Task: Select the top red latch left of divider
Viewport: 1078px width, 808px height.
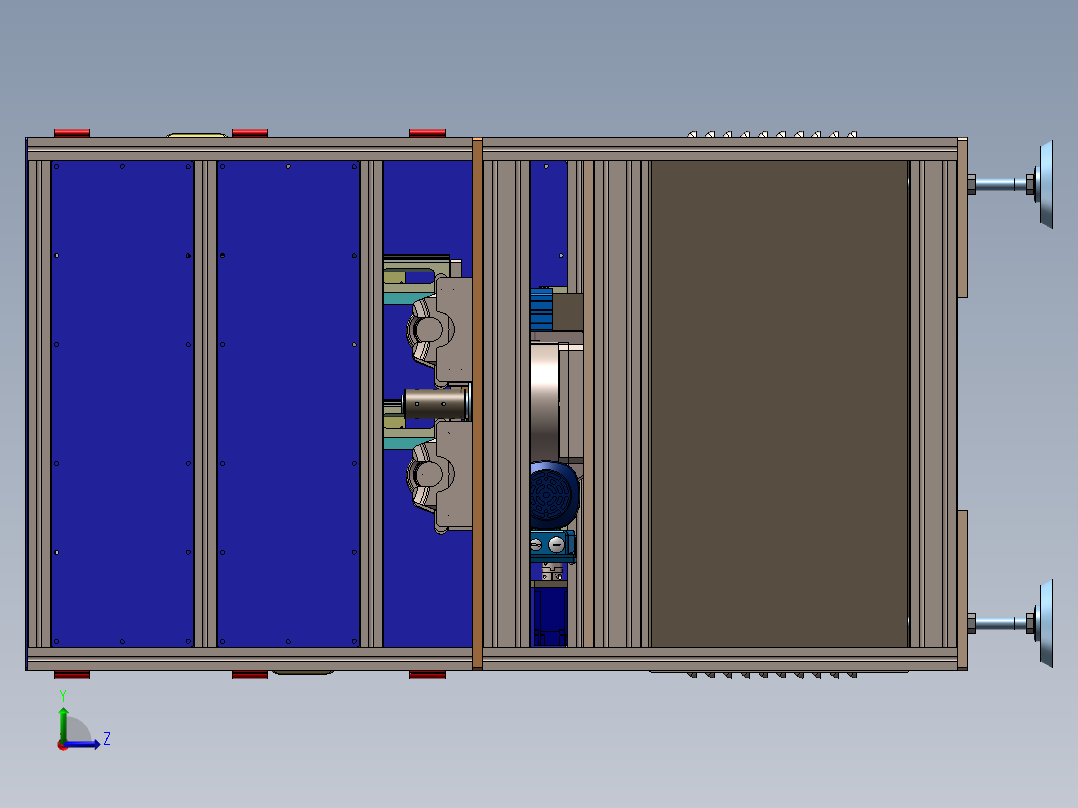Action: tap(427, 133)
